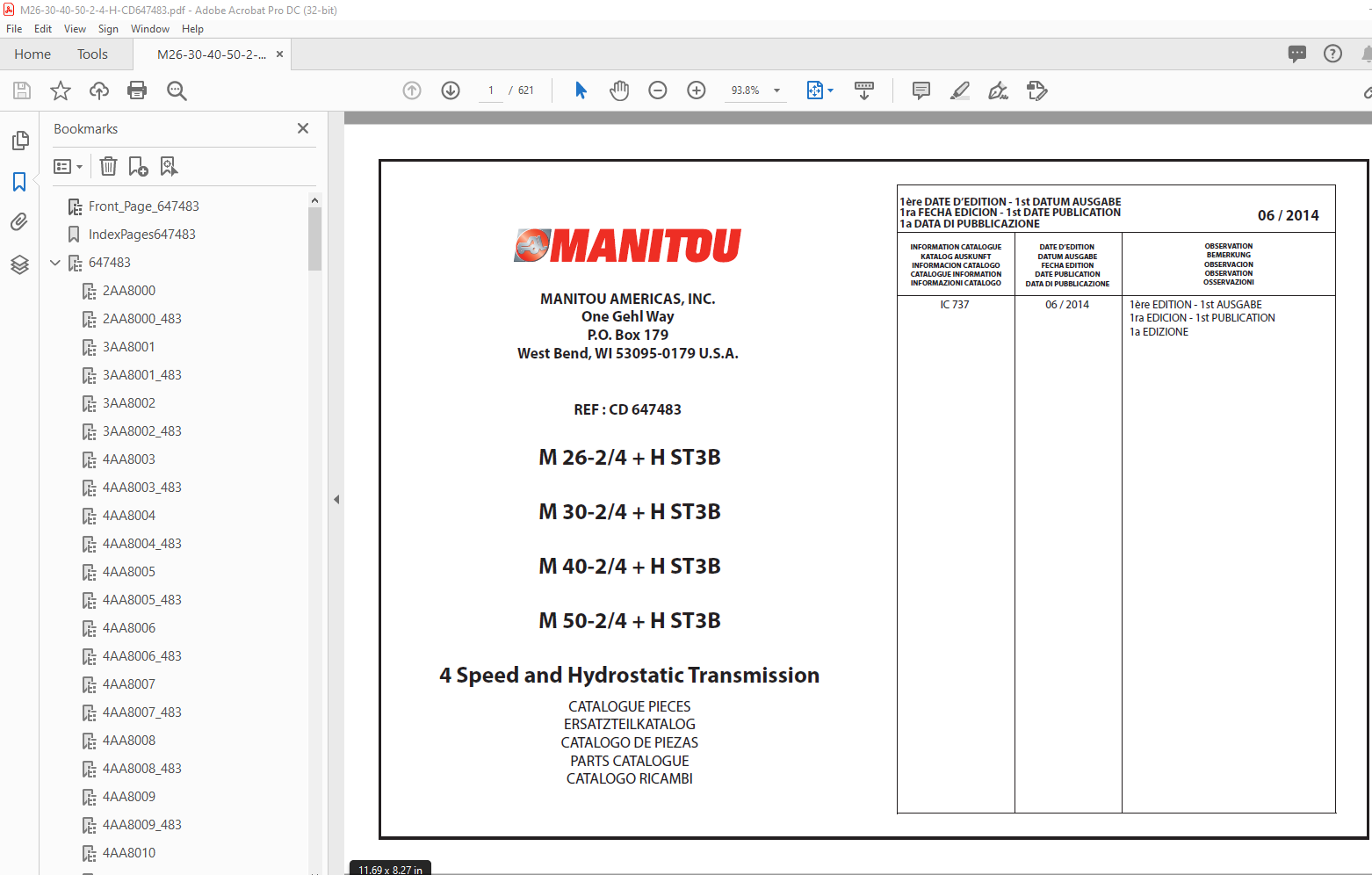Open the Attachments paperclip panel
Screen dimensions: 1372x875
(x=19, y=221)
